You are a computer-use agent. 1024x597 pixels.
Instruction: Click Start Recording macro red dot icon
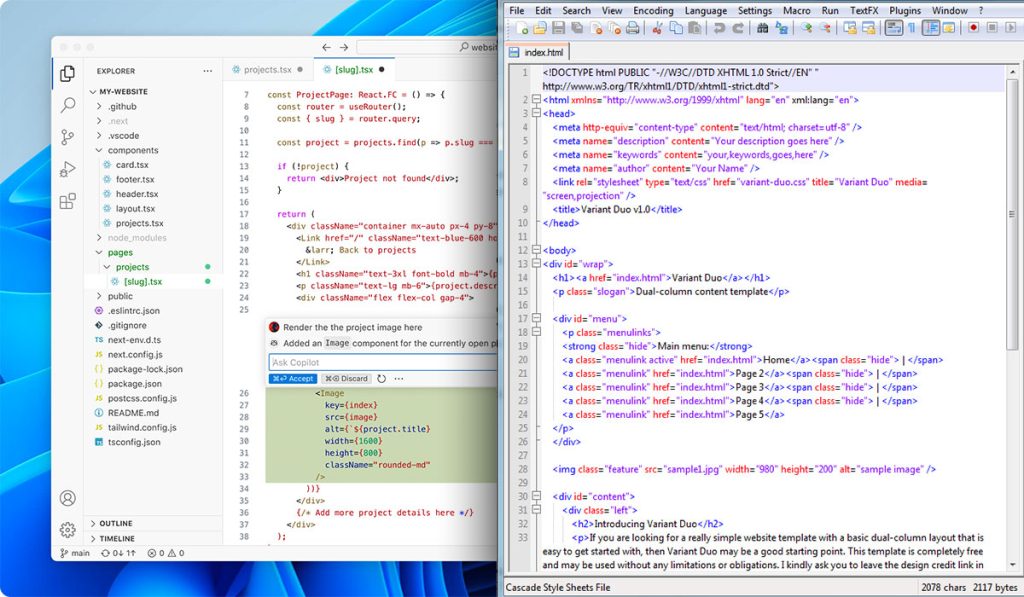click(x=974, y=27)
